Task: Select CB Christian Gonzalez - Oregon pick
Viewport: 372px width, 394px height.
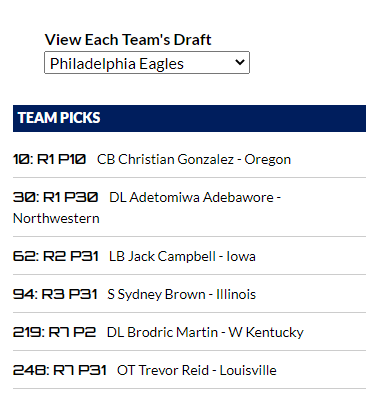Action: tap(194, 159)
